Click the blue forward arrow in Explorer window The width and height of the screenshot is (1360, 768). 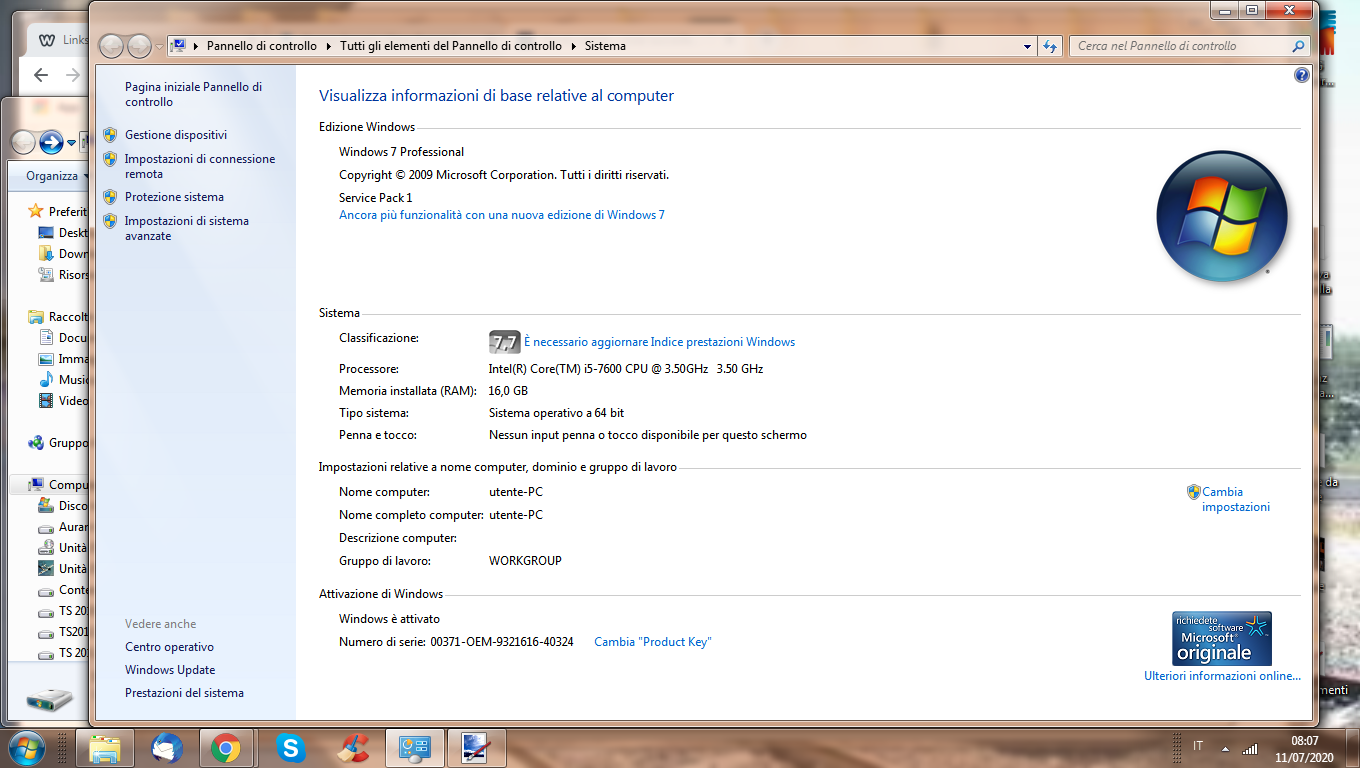click(x=52, y=143)
